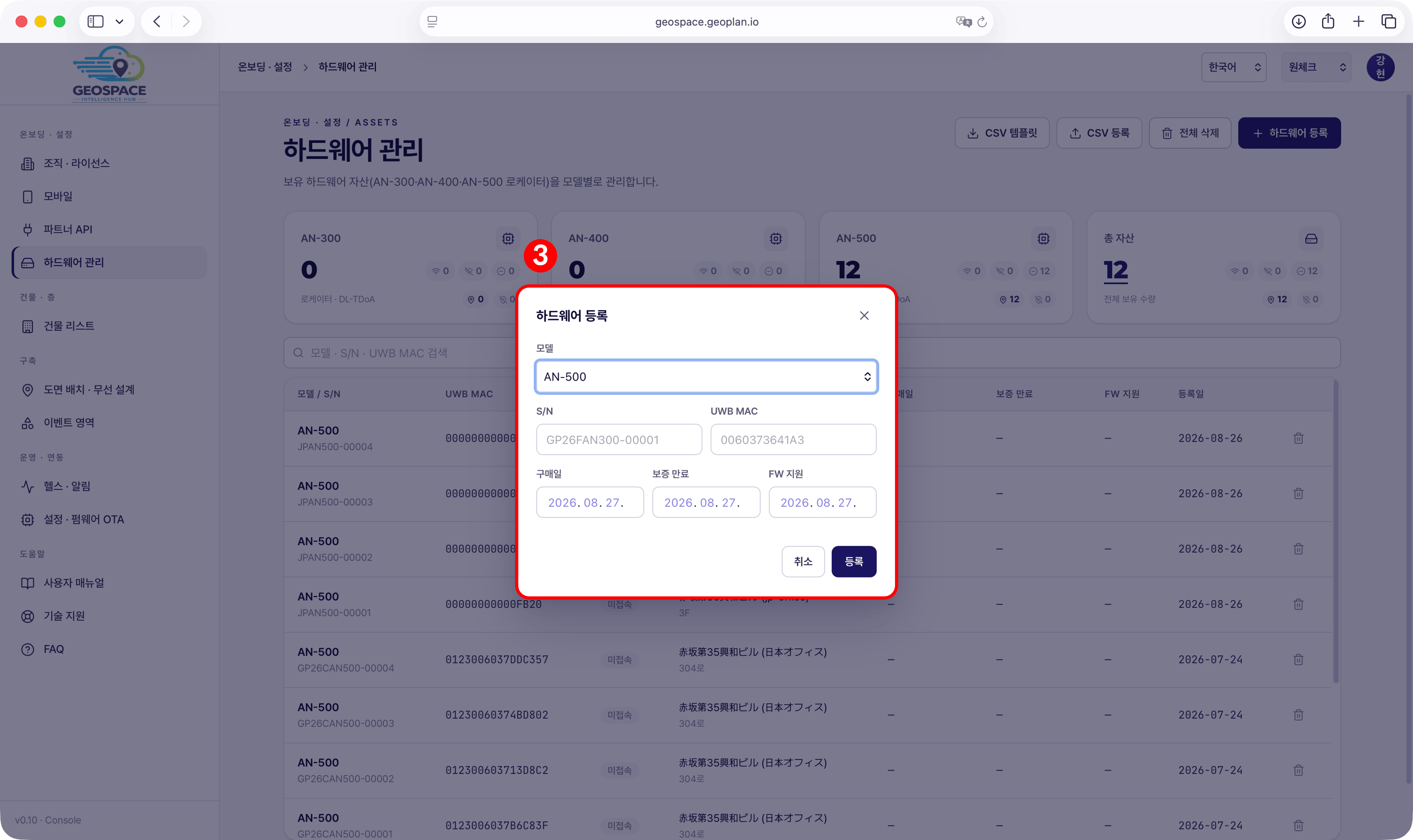Open 헬스 · 알림 in sidebar

(x=109, y=486)
